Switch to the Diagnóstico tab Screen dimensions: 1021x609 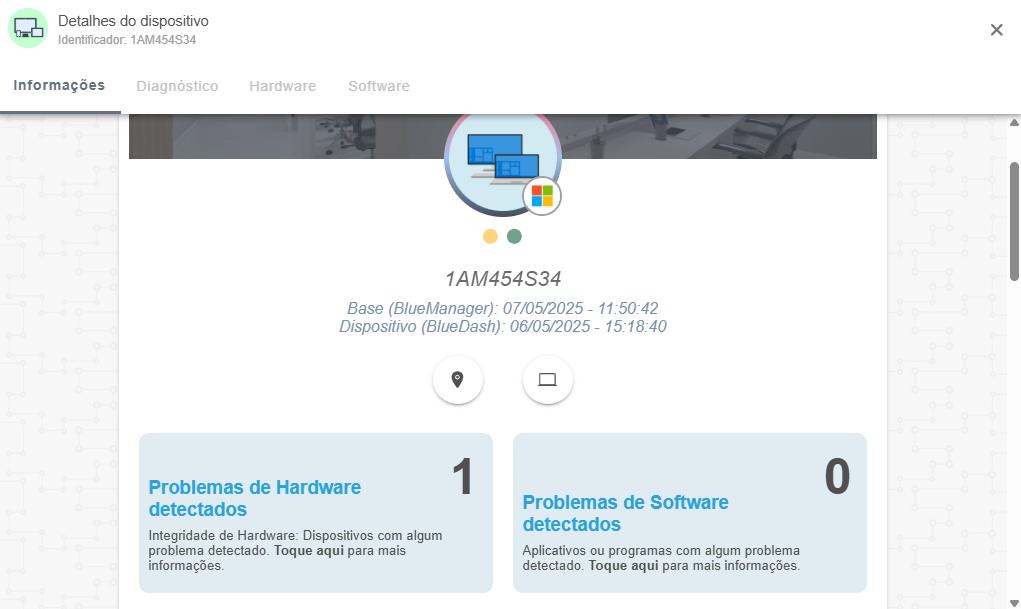177,86
